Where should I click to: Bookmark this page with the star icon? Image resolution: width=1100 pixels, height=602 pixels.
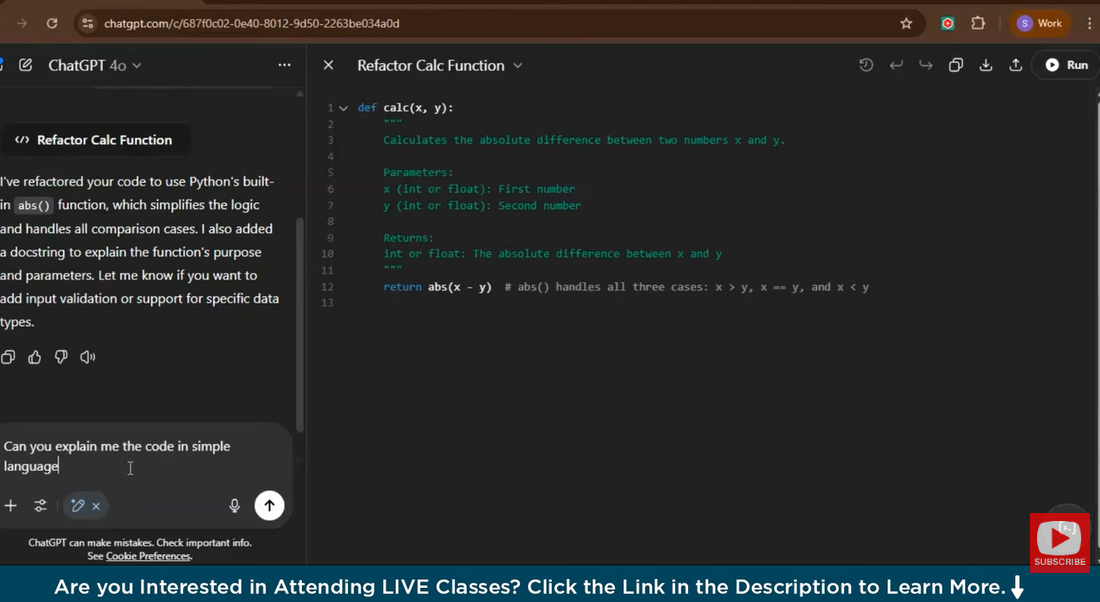coord(906,23)
